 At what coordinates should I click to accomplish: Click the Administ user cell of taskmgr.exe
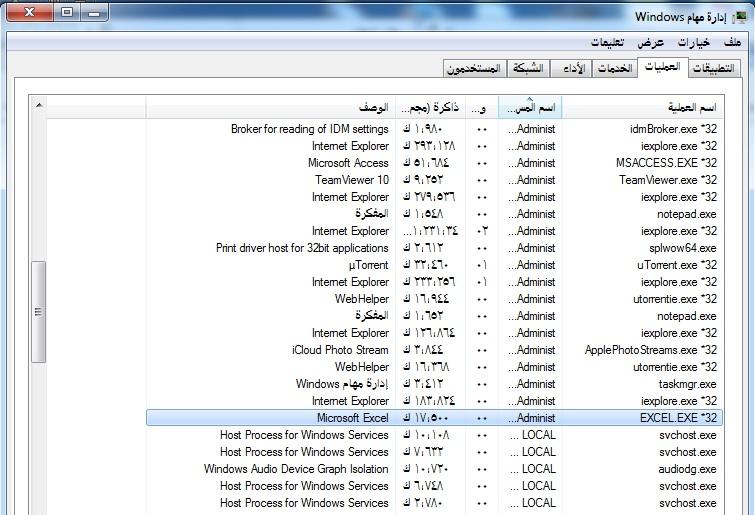coord(531,384)
